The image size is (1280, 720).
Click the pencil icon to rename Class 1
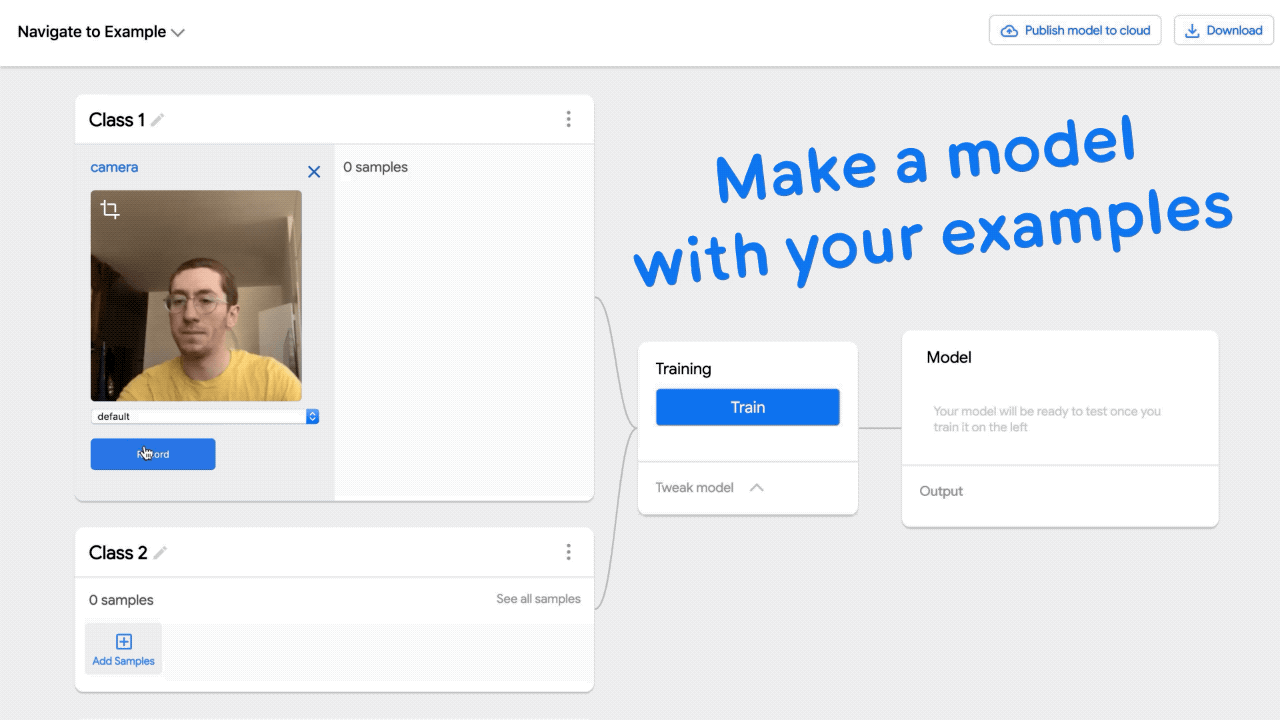tap(156, 120)
